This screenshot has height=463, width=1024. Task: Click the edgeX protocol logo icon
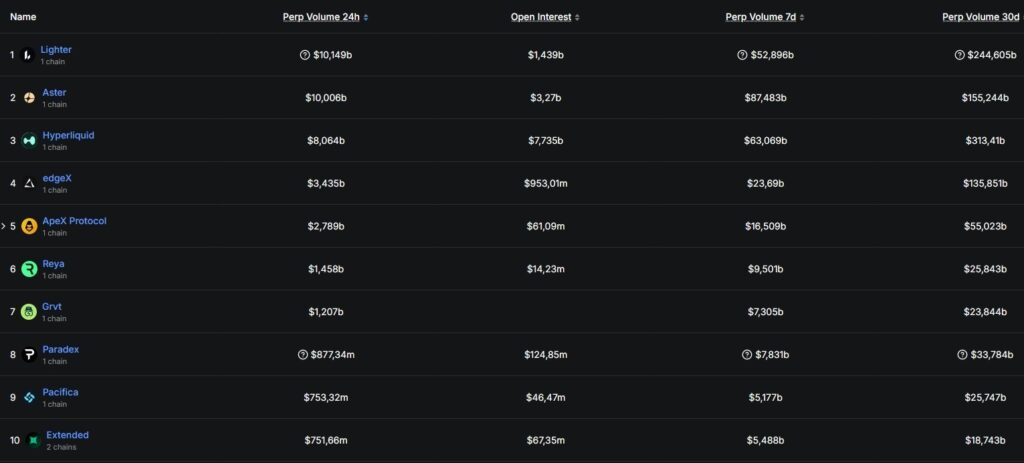click(29, 184)
